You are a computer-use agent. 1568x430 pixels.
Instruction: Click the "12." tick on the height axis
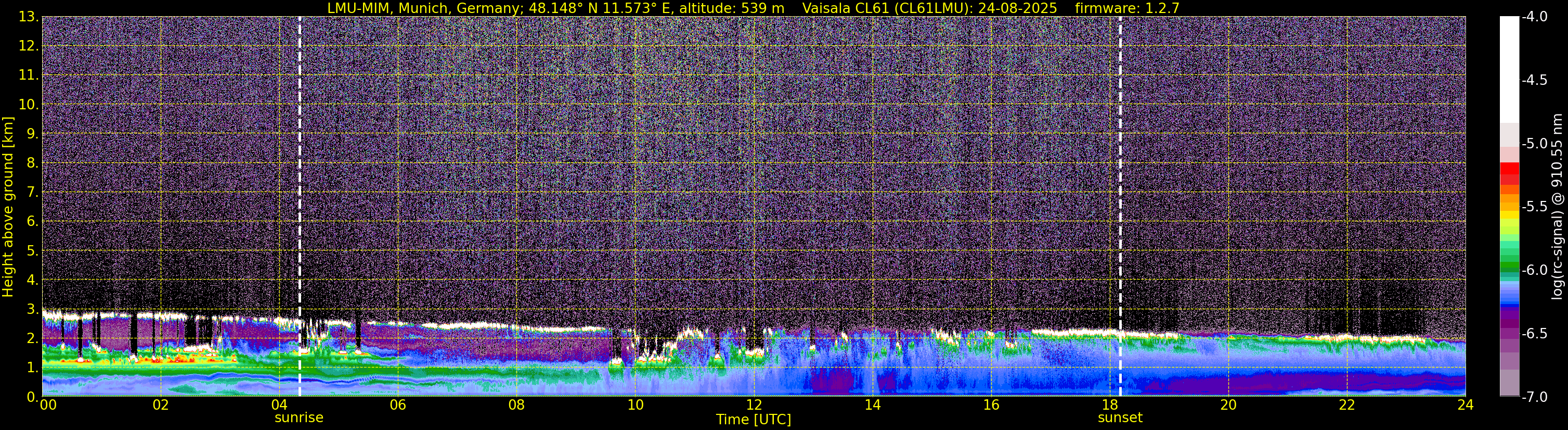28,46
